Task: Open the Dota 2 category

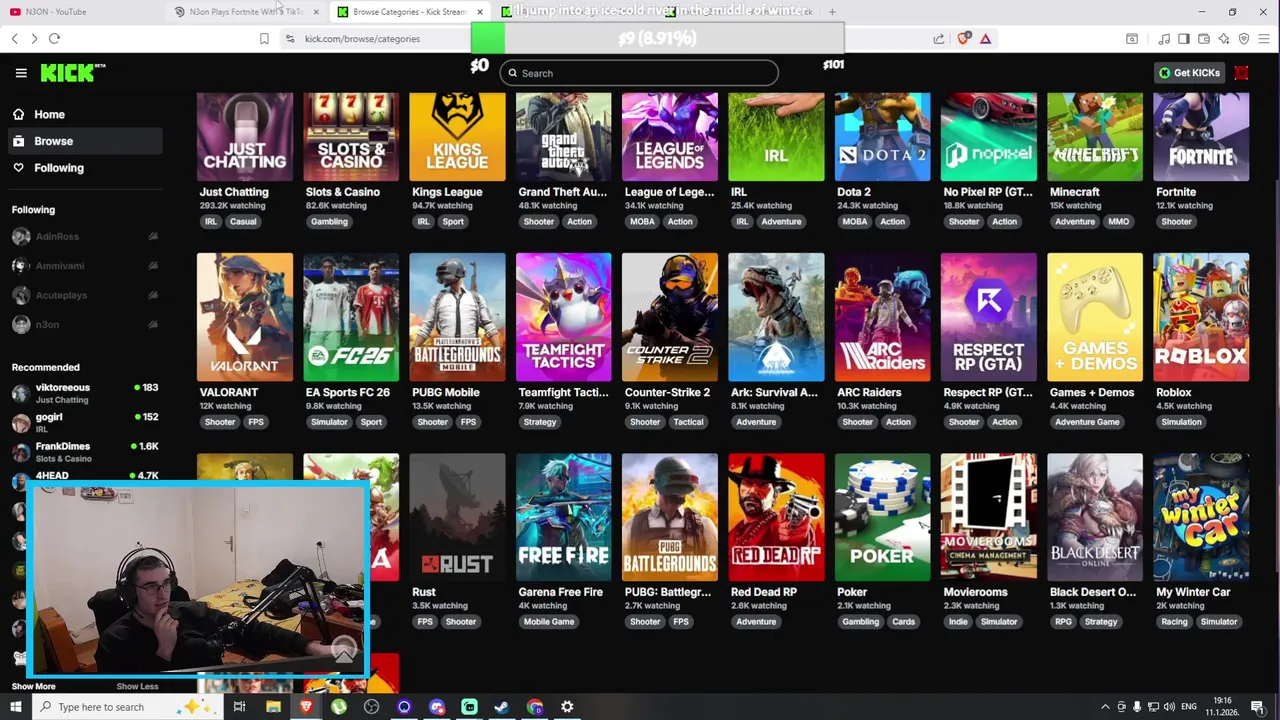Action: click(x=882, y=137)
